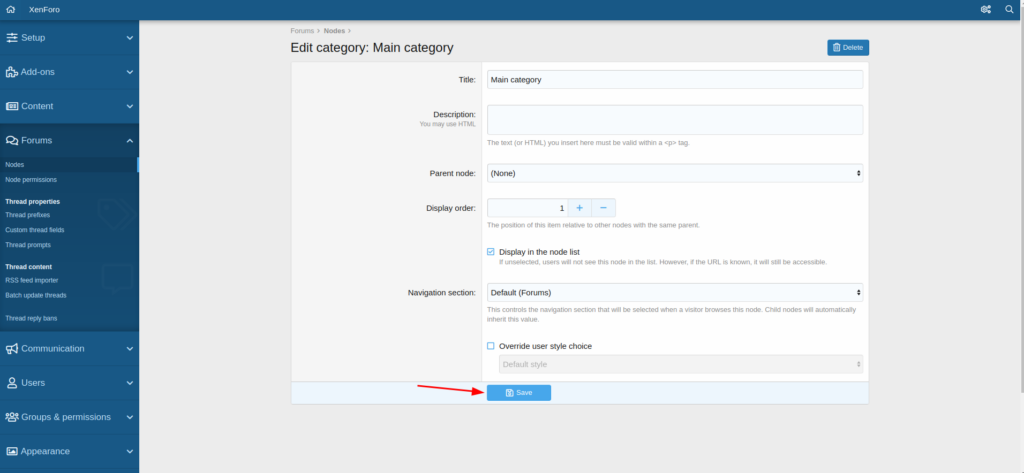Open Thread prefixes in sidebar
This screenshot has height=473, width=1024.
(27, 214)
